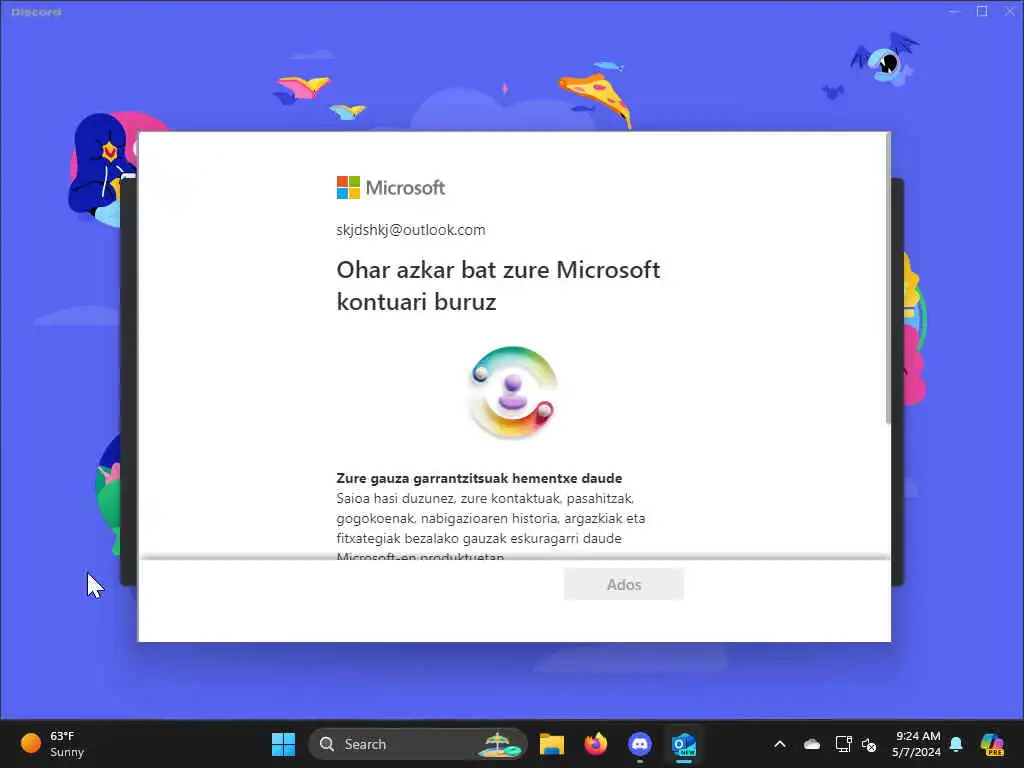
Task: Close the Discord window
Action: [x=1009, y=11]
